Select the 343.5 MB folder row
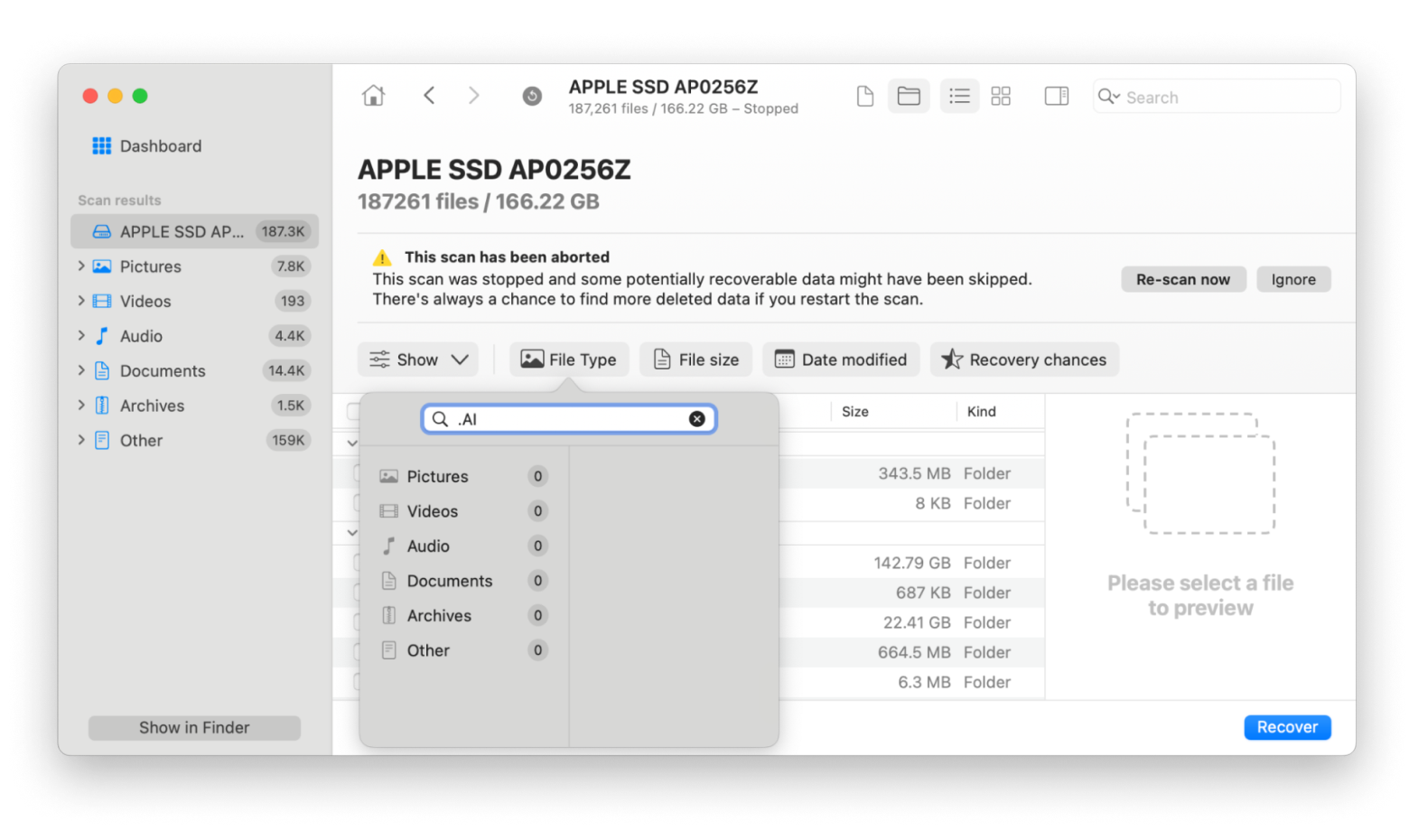 point(912,473)
